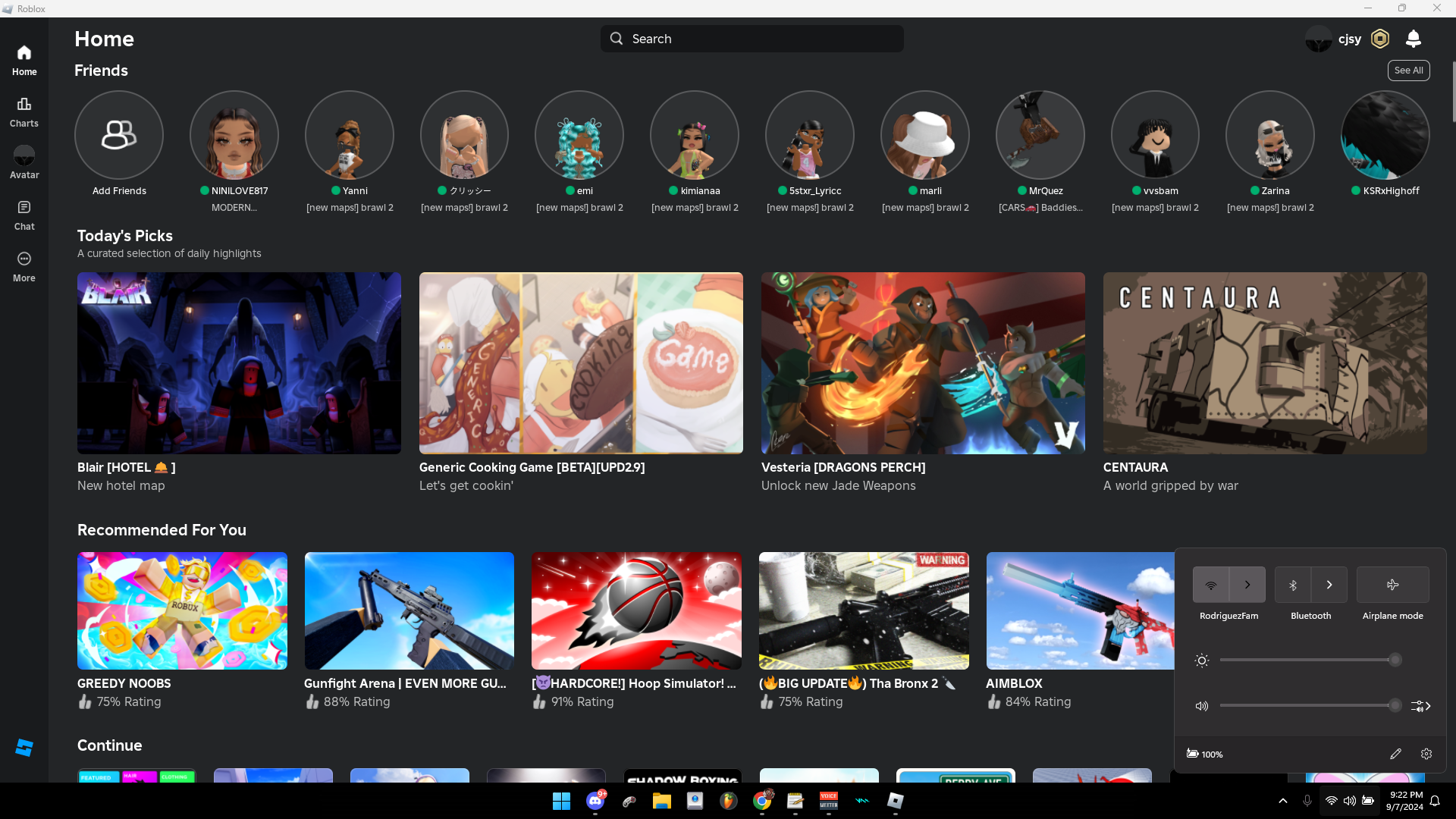Screen dimensions: 1456x819
Task: Open the notifications bell icon
Action: [x=1414, y=39]
